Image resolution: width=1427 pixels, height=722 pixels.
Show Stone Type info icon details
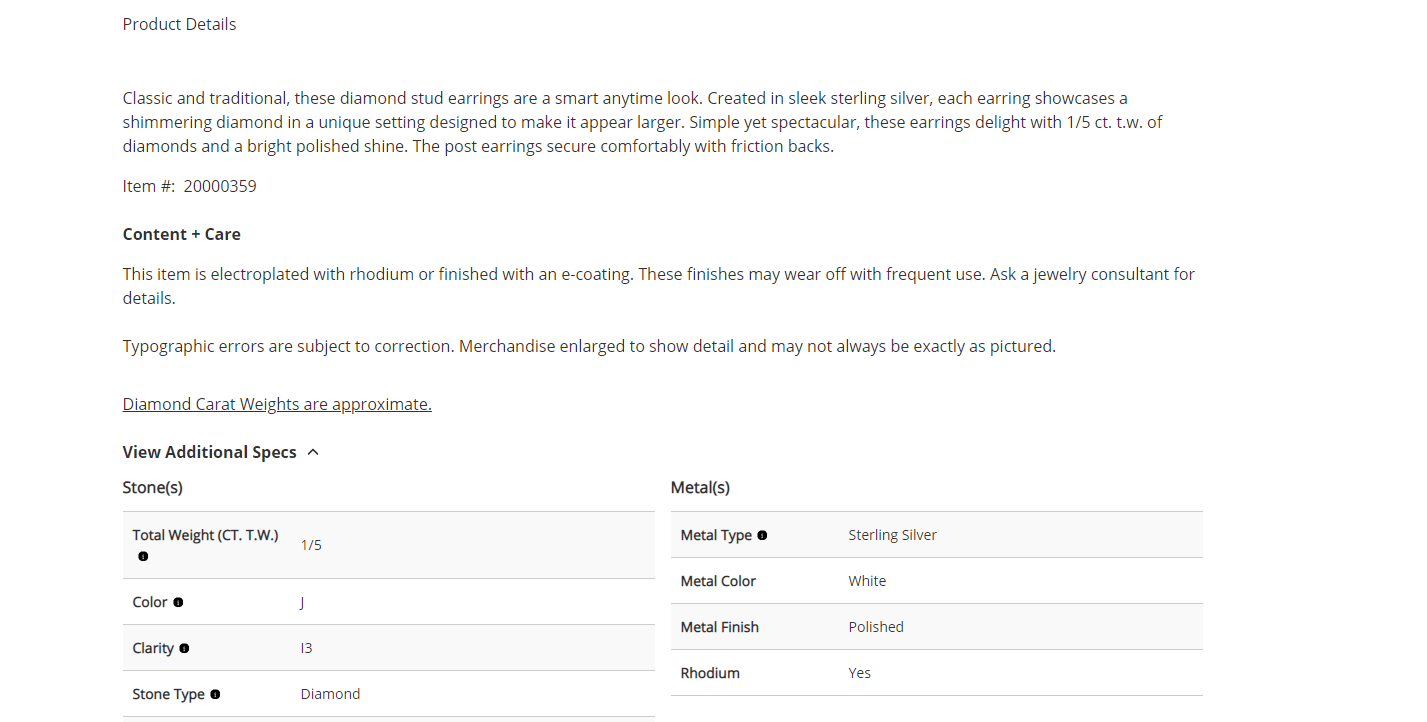click(x=215, y=694)
